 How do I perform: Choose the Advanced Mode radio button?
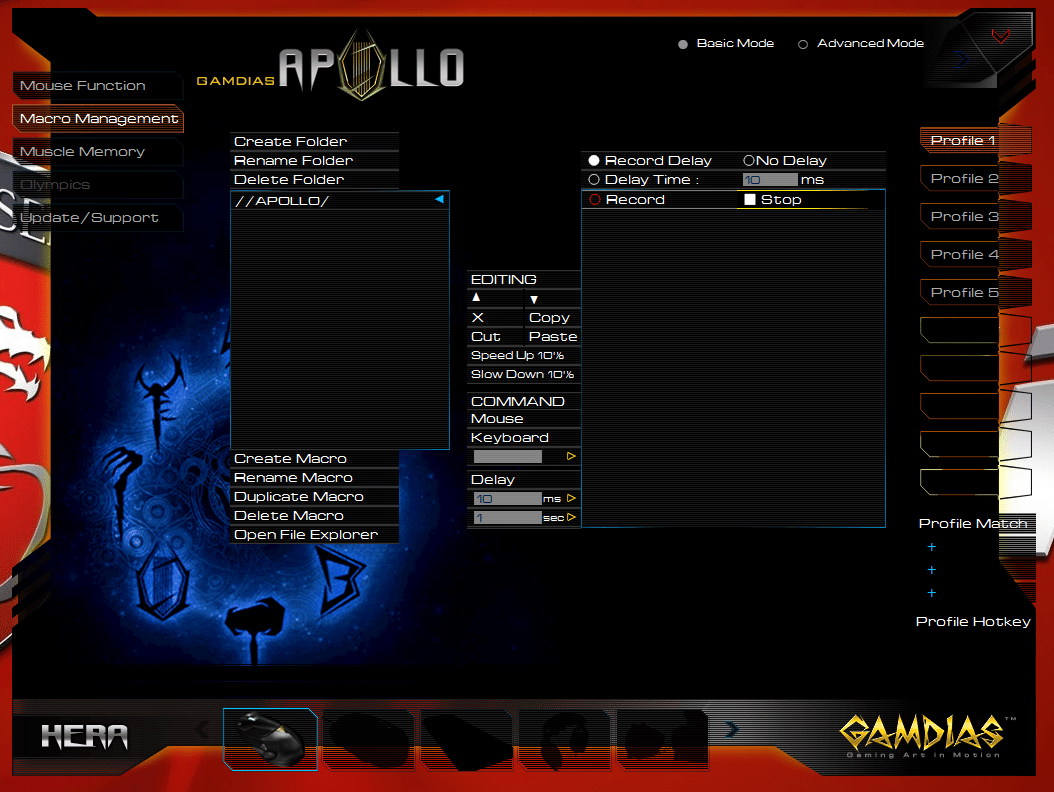point(803,44)
